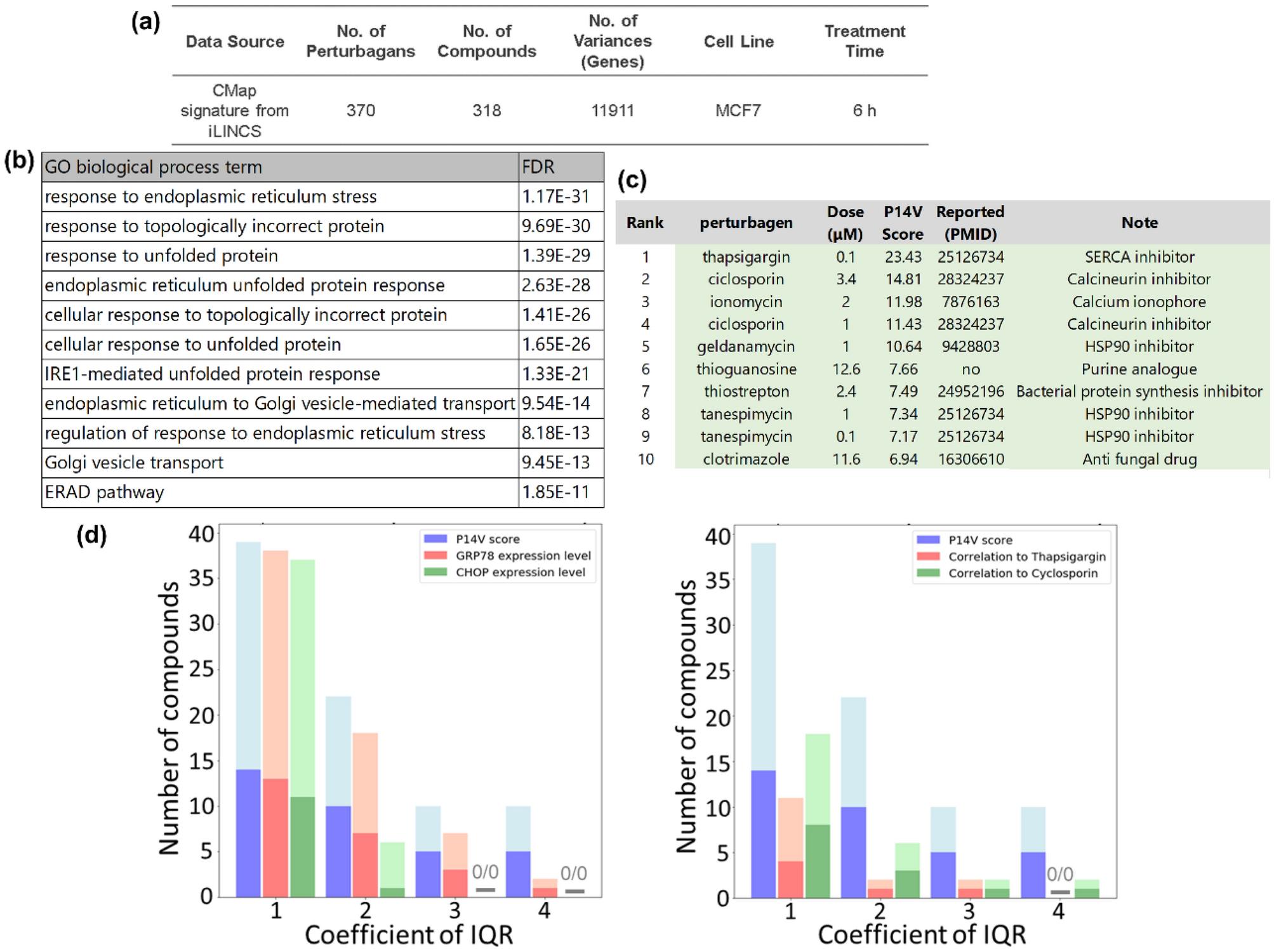Click the P14V score value 23.43

pyautogui.click(x=903, y=257)
